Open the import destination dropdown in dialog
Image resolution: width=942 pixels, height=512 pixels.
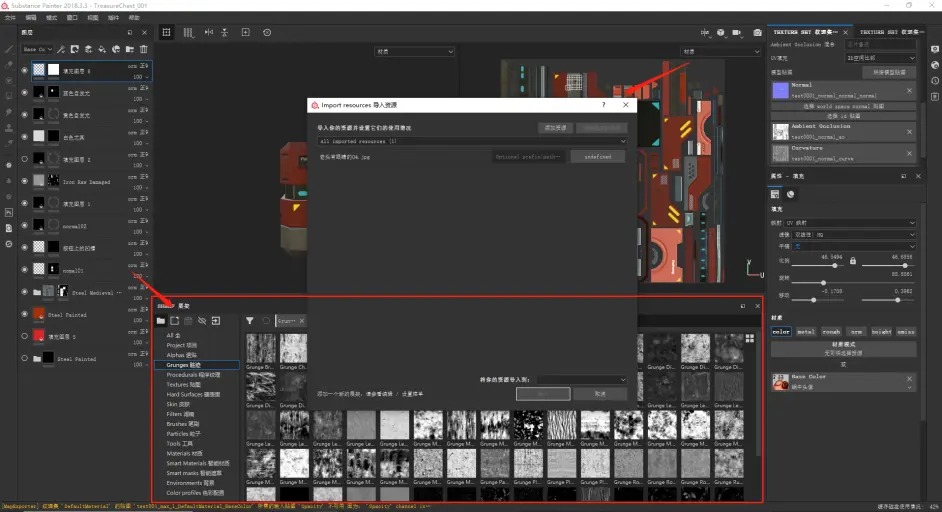pos(582,380)
